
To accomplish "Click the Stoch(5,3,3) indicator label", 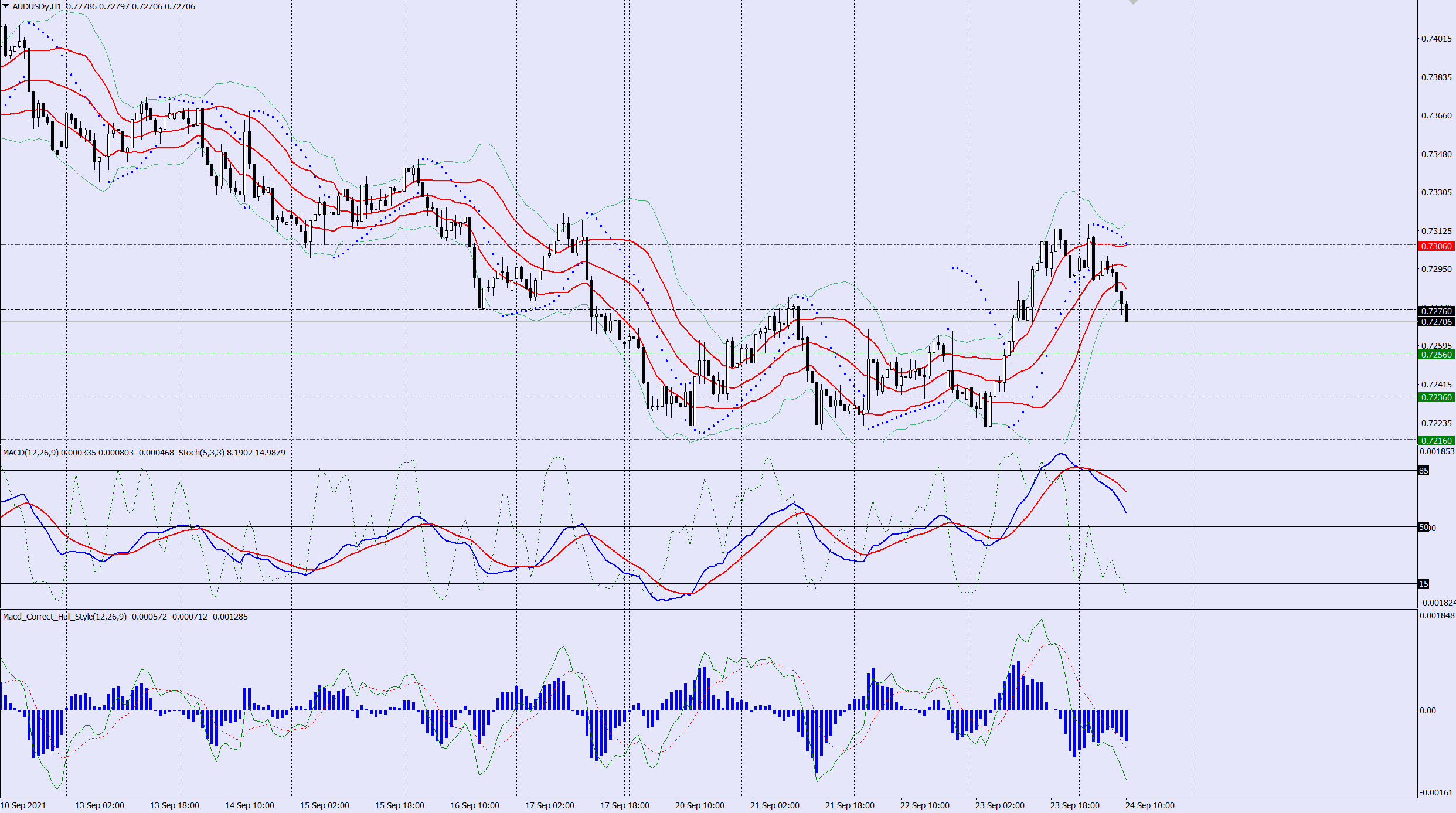I will pos(201,453).
